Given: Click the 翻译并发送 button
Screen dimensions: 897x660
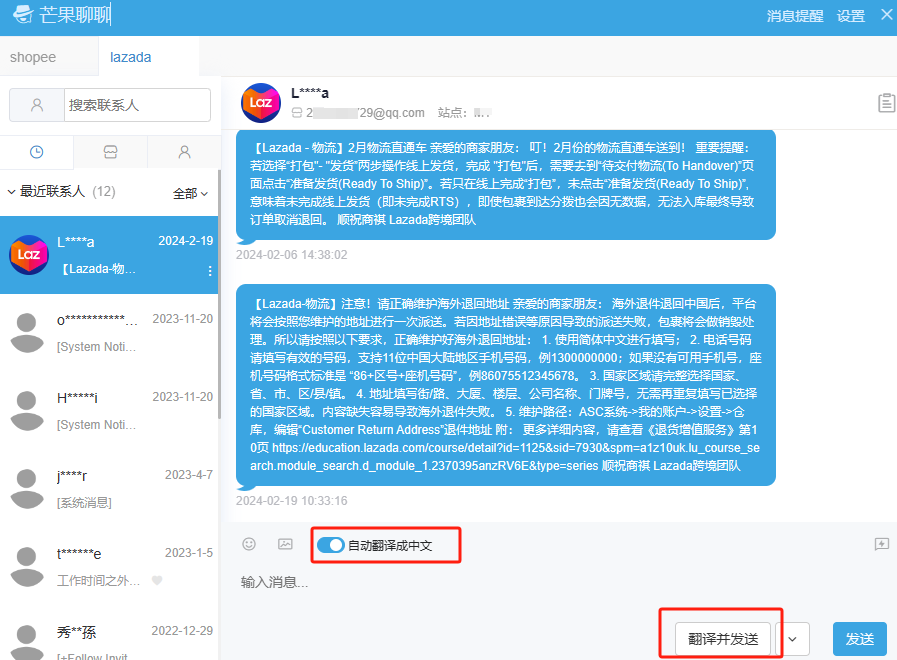Looking at the screenshot, I should click(x=723, y=639).
